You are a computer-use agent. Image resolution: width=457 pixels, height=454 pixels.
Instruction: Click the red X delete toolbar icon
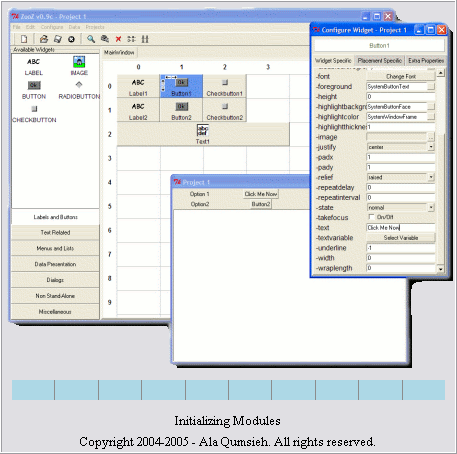tap(118, 39)
